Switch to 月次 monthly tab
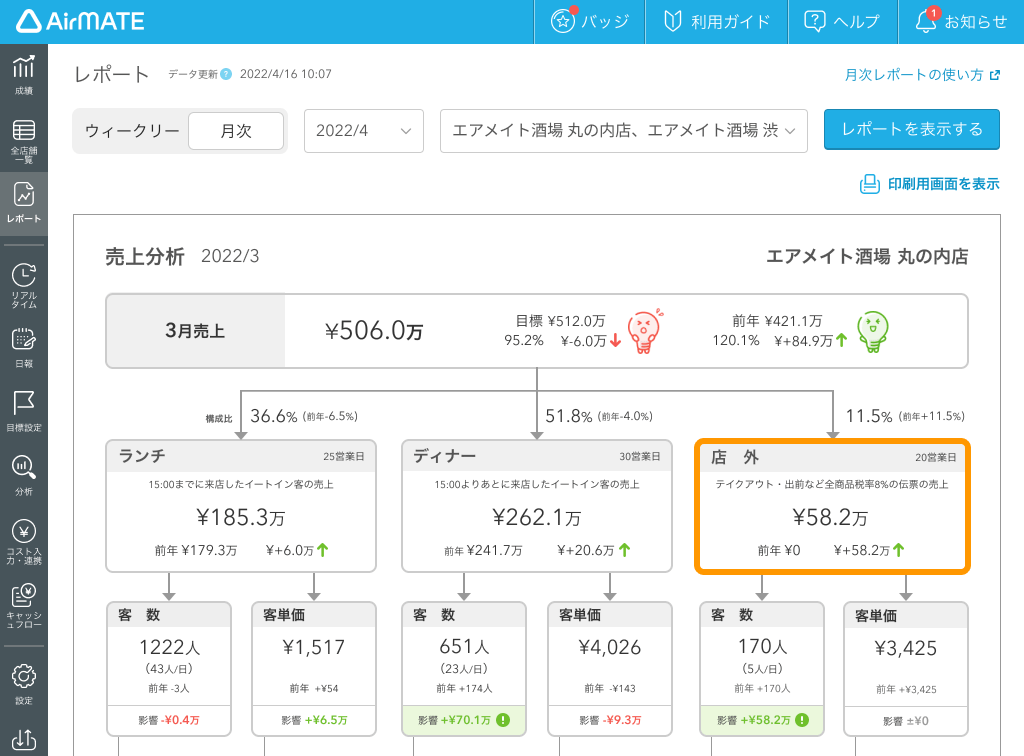This screenshot has width=1024, height=756. 236,131
